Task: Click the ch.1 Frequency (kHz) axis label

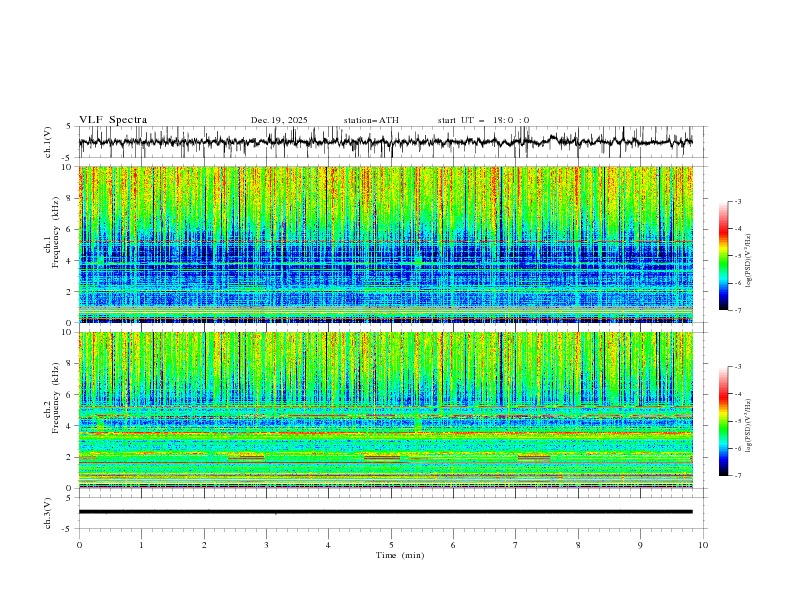Action: tap(52, 232)
